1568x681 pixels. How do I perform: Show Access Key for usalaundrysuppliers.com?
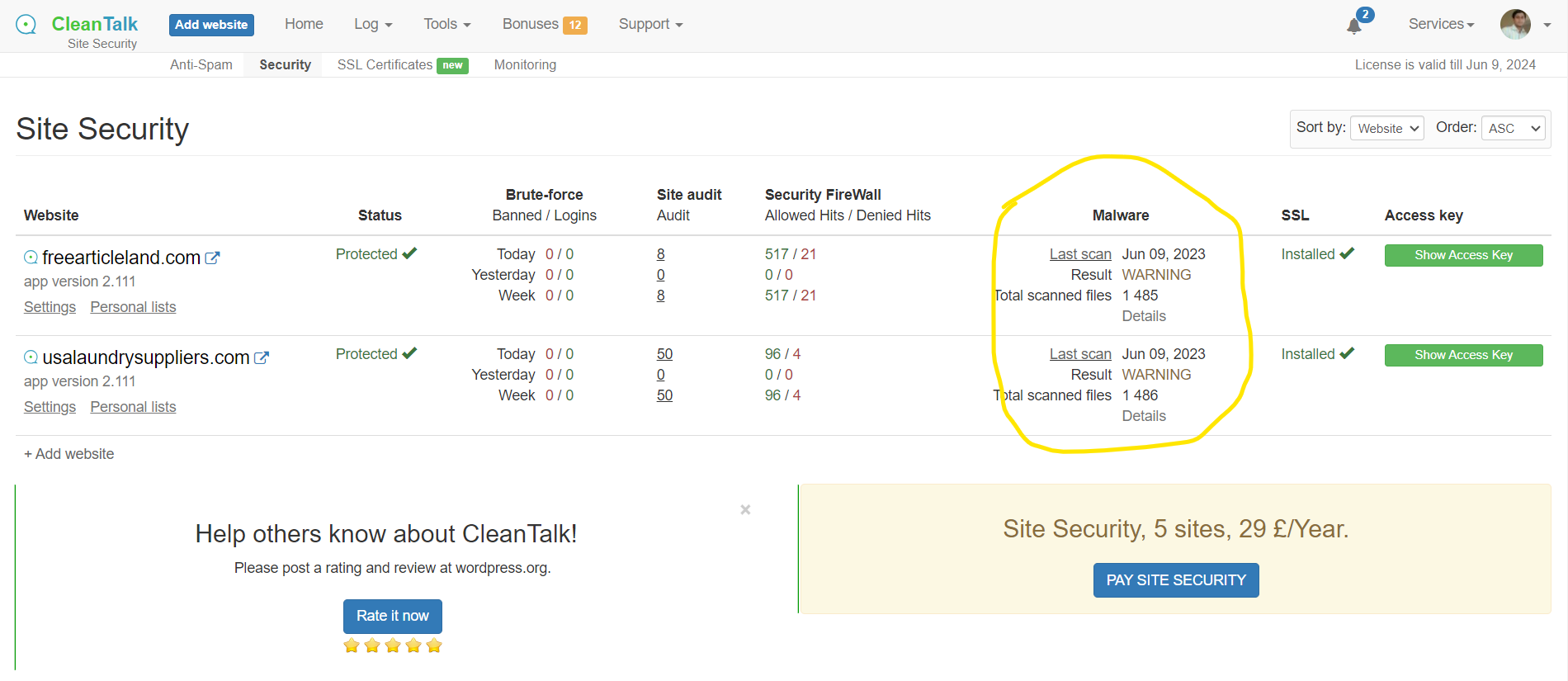click(1463, 355)
